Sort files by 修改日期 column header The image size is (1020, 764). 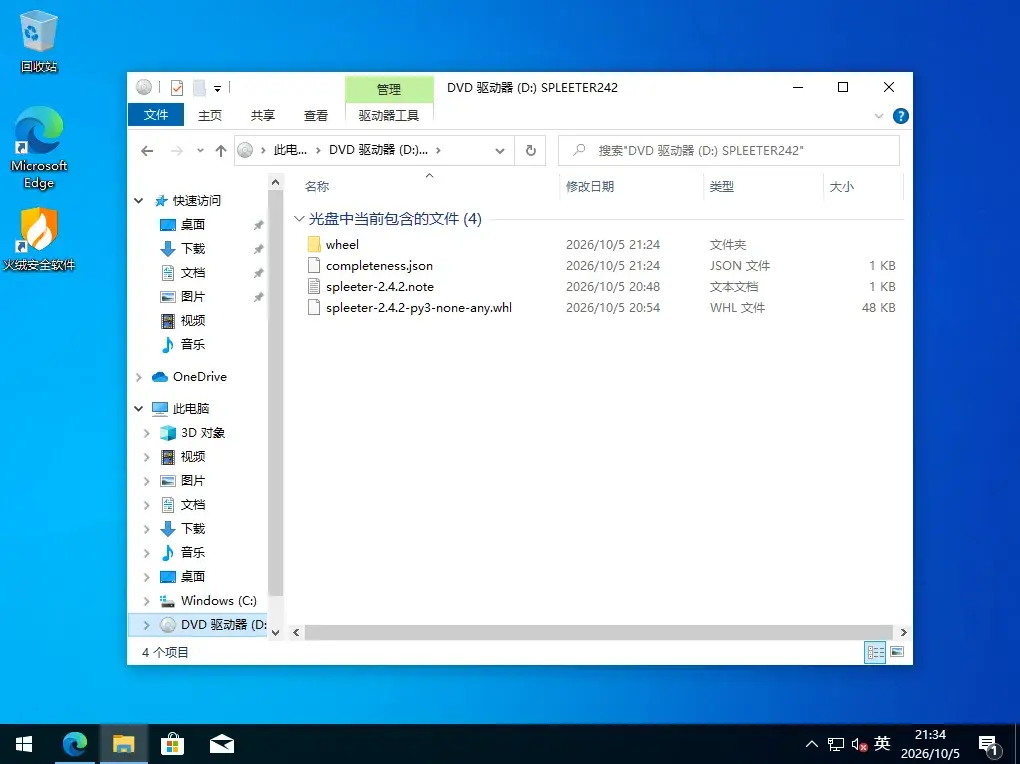(x=589, y=187)
